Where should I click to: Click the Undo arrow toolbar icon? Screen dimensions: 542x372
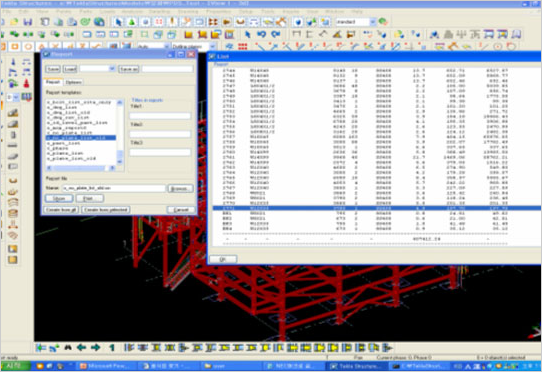coord(262,34)
